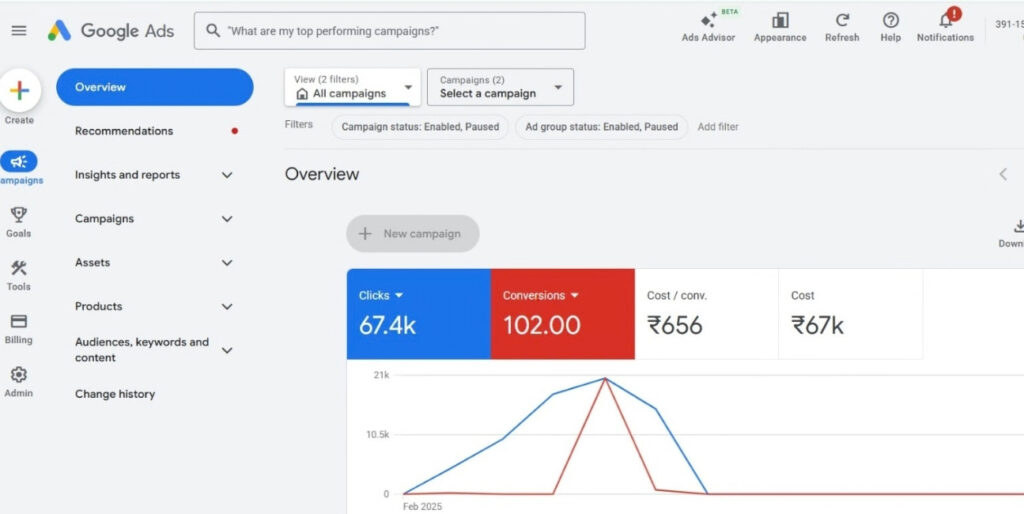Open the Tools wrench icon
1024x514 pixels.
click(x=19, y=268)
